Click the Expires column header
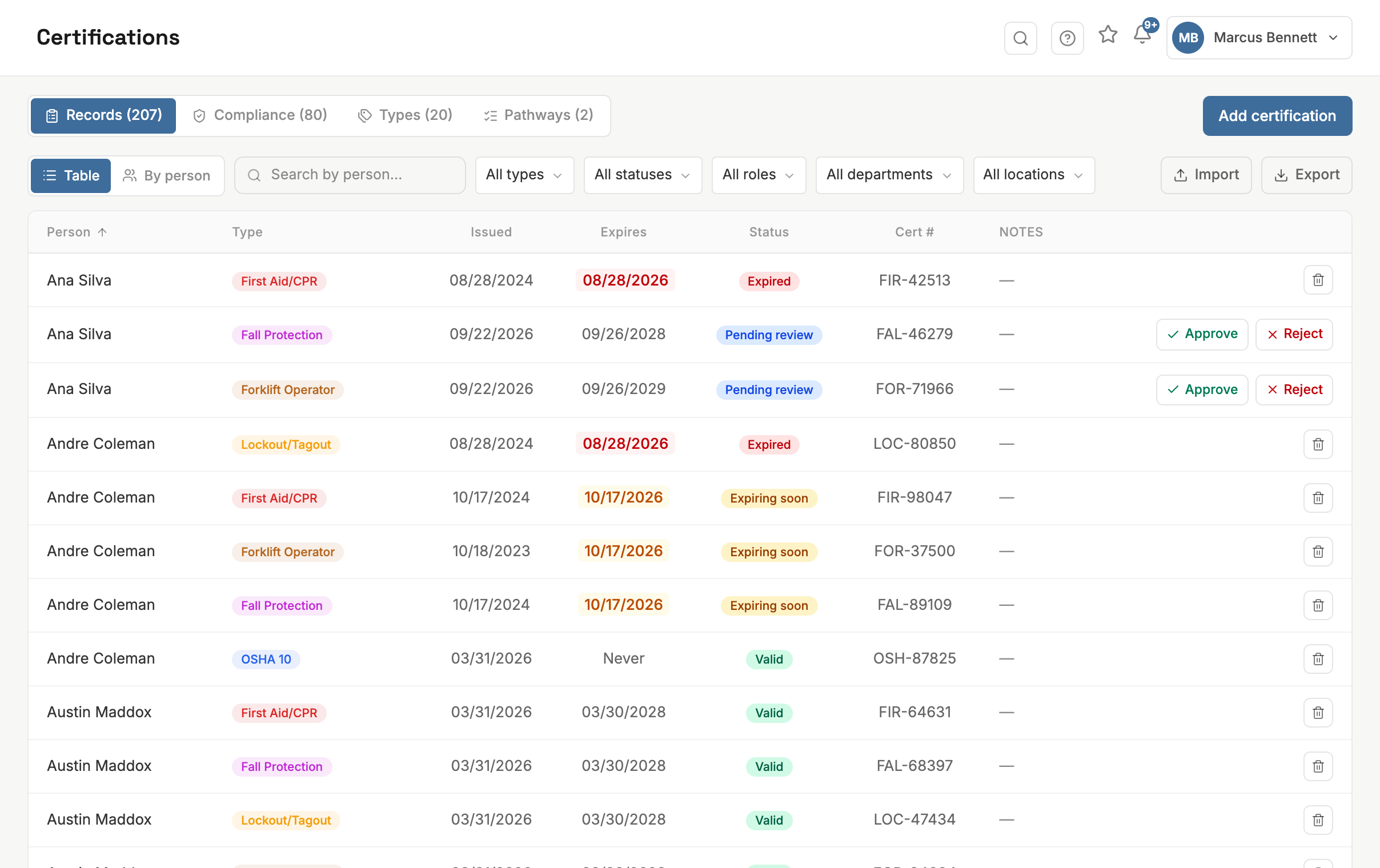 tap(623, 232)
